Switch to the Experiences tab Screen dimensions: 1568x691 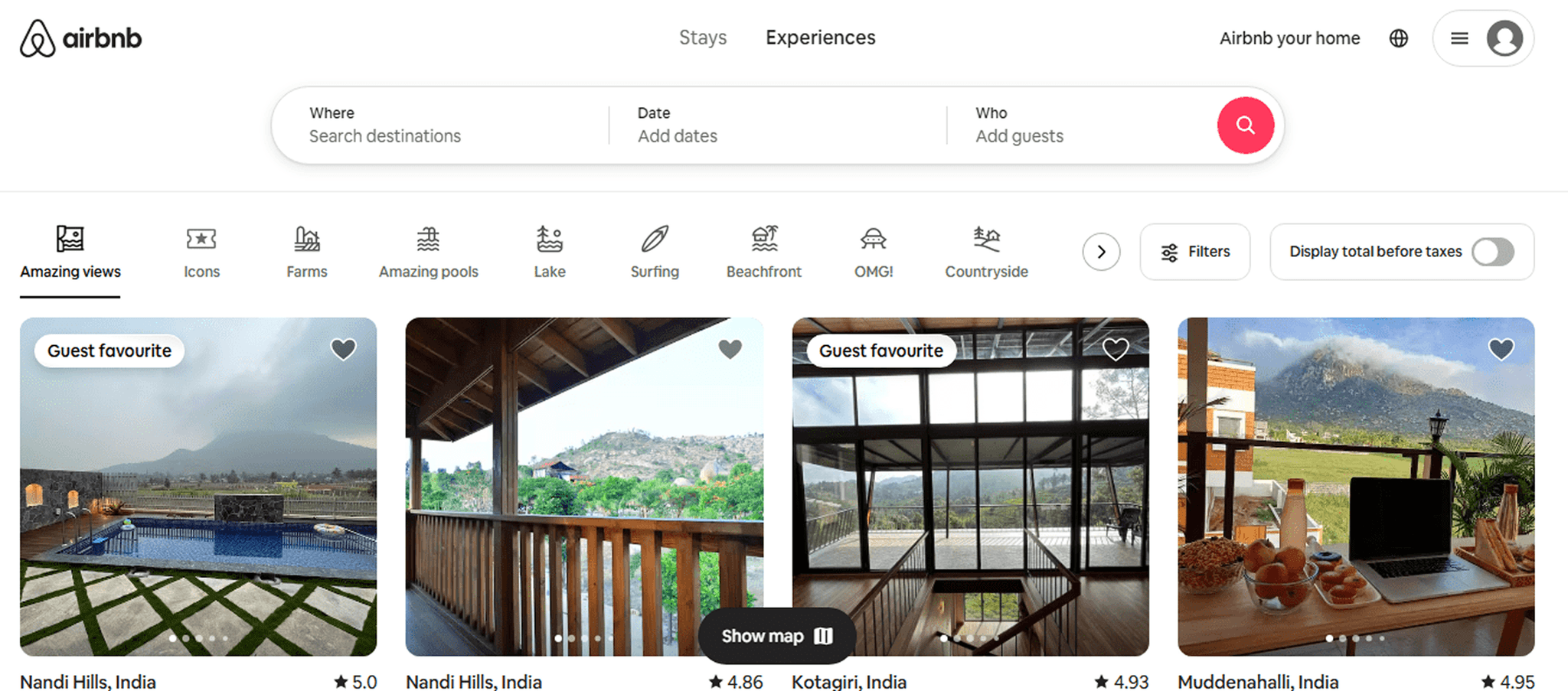coord(820,37)
